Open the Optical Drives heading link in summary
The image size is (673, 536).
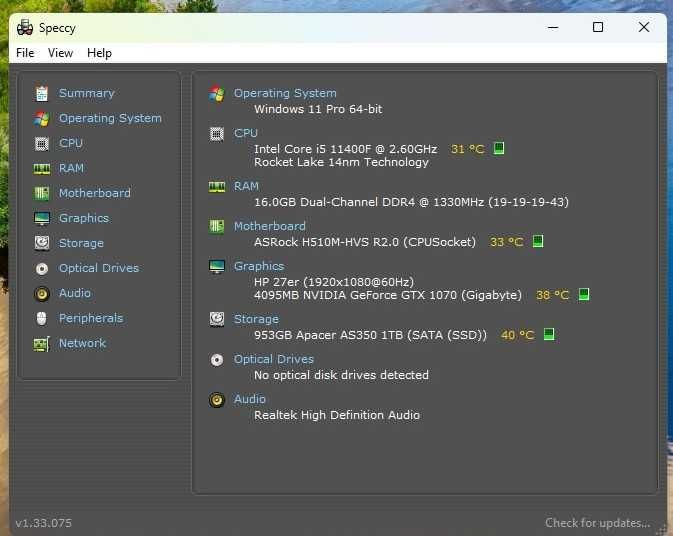(x=274, y=359)
